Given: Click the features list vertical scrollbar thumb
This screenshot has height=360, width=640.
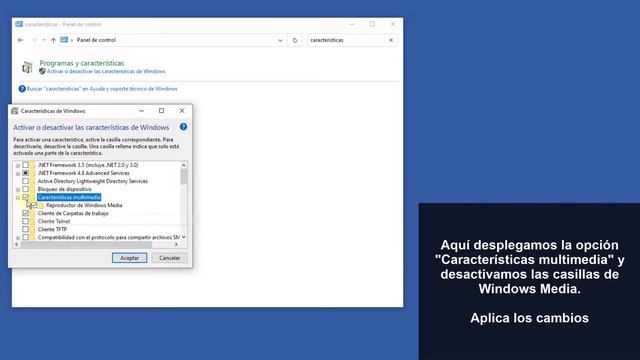Looking at the screenshot, I should click(x=184, y=177).
